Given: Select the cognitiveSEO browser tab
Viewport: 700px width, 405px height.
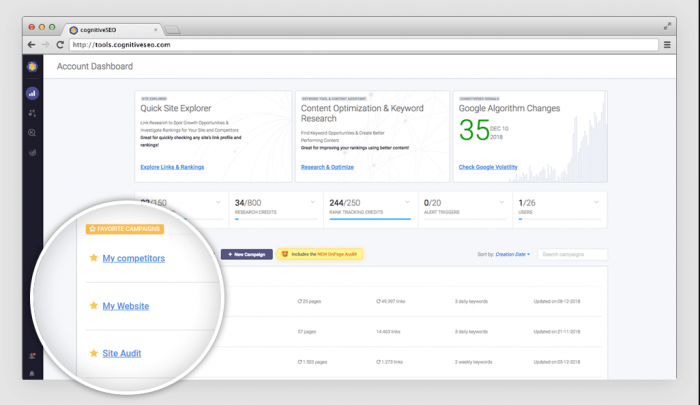Looking at the screenshot, I should pyautogui.click(x=112, y=30).
